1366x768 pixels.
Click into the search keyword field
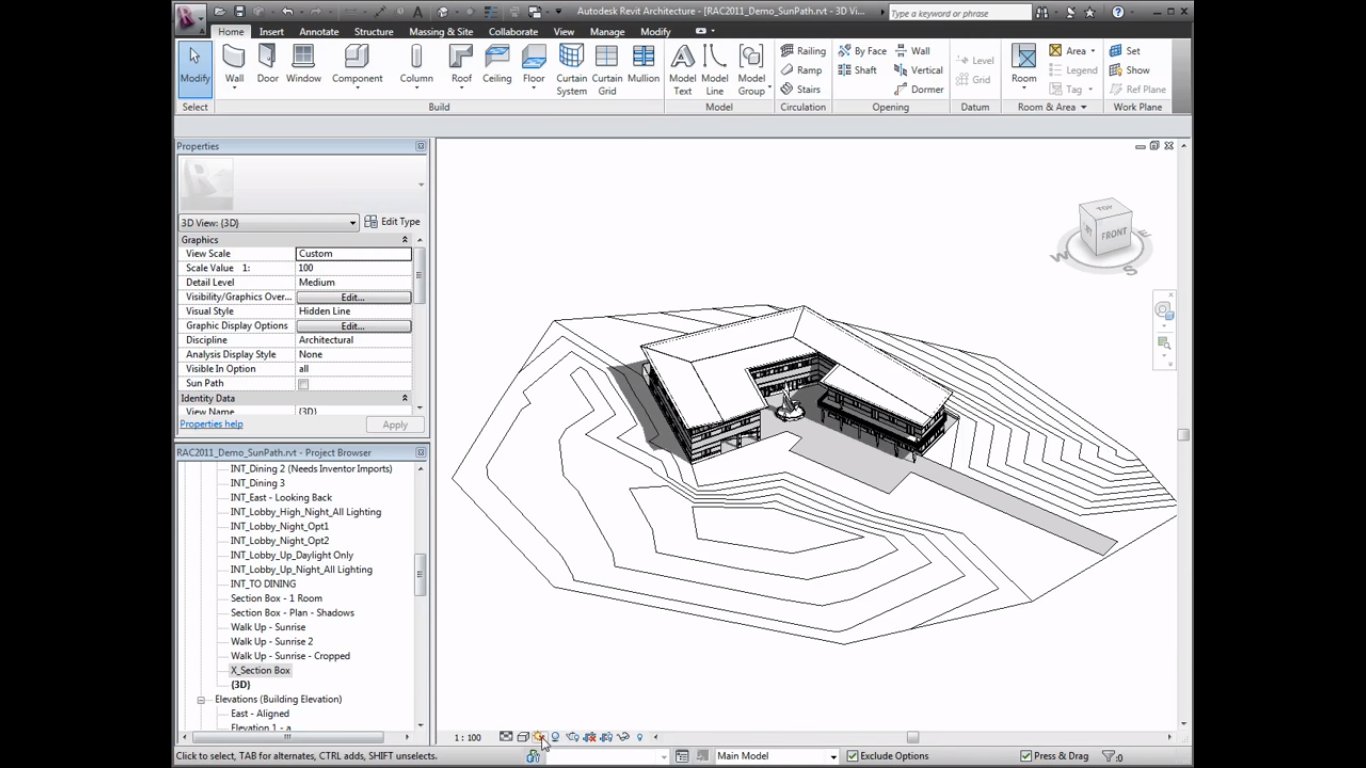point(960,13)
